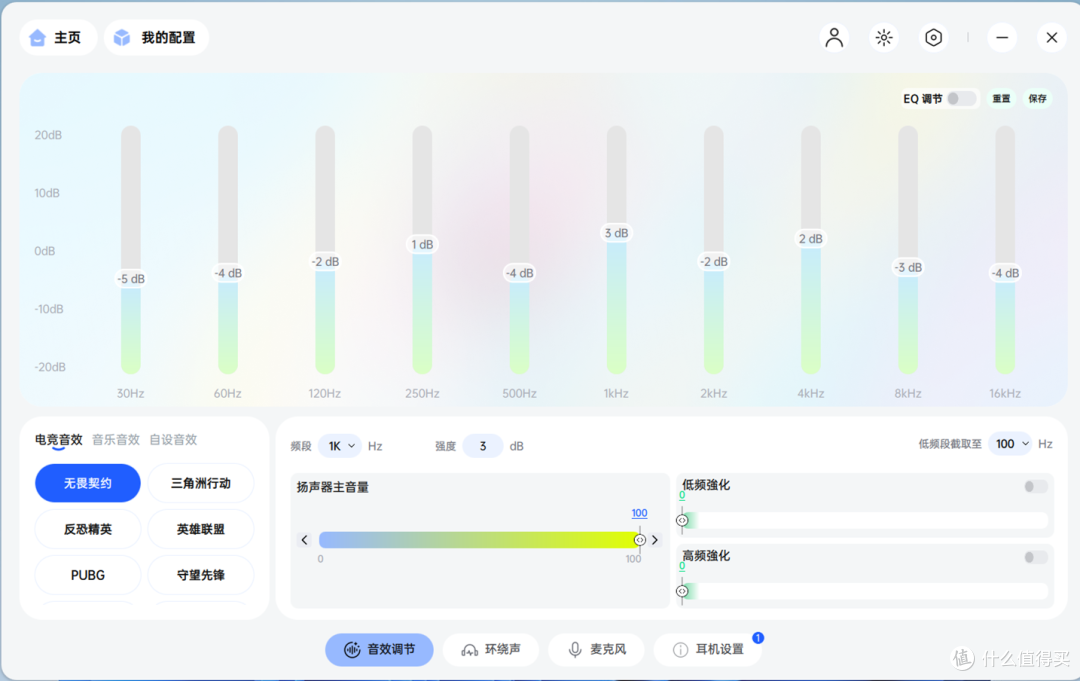The height and width of the screenshot is (681, 1080).
Task: Click the 500Hz EQ slider handle
Action: 519,273
